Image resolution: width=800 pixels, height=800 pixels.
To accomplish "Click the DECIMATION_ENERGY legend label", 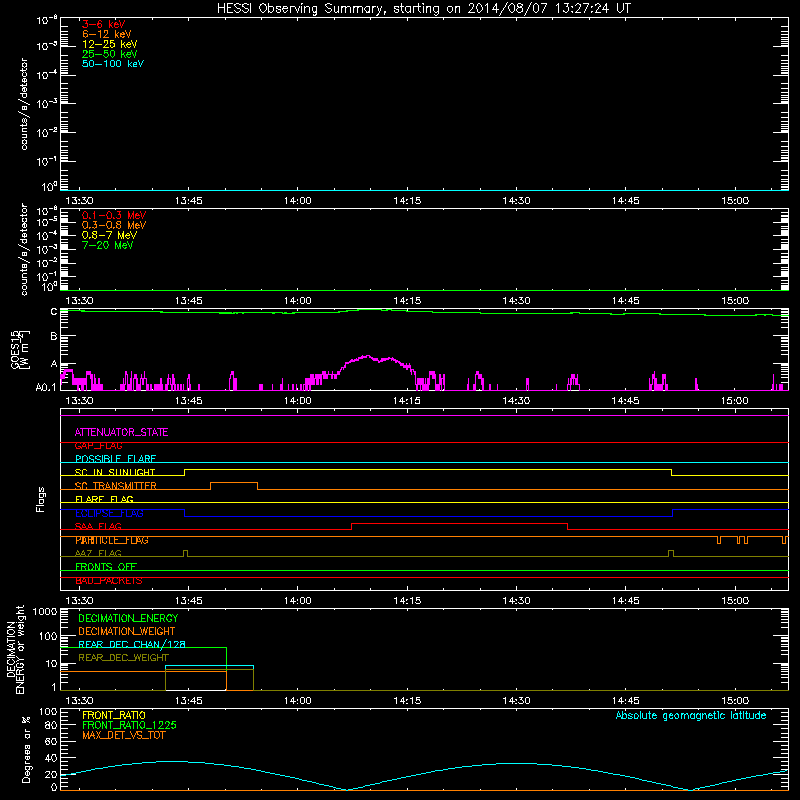I will [x=128, y=618].
